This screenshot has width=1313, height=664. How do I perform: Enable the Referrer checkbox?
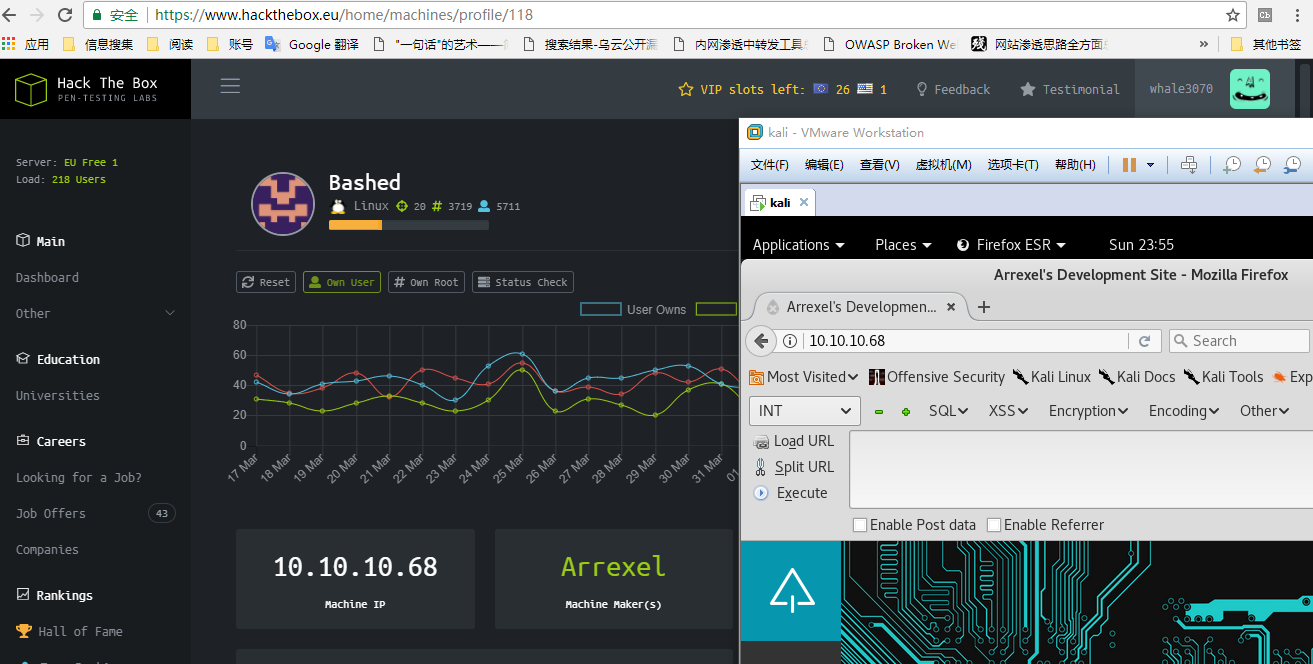click(993, 525)
